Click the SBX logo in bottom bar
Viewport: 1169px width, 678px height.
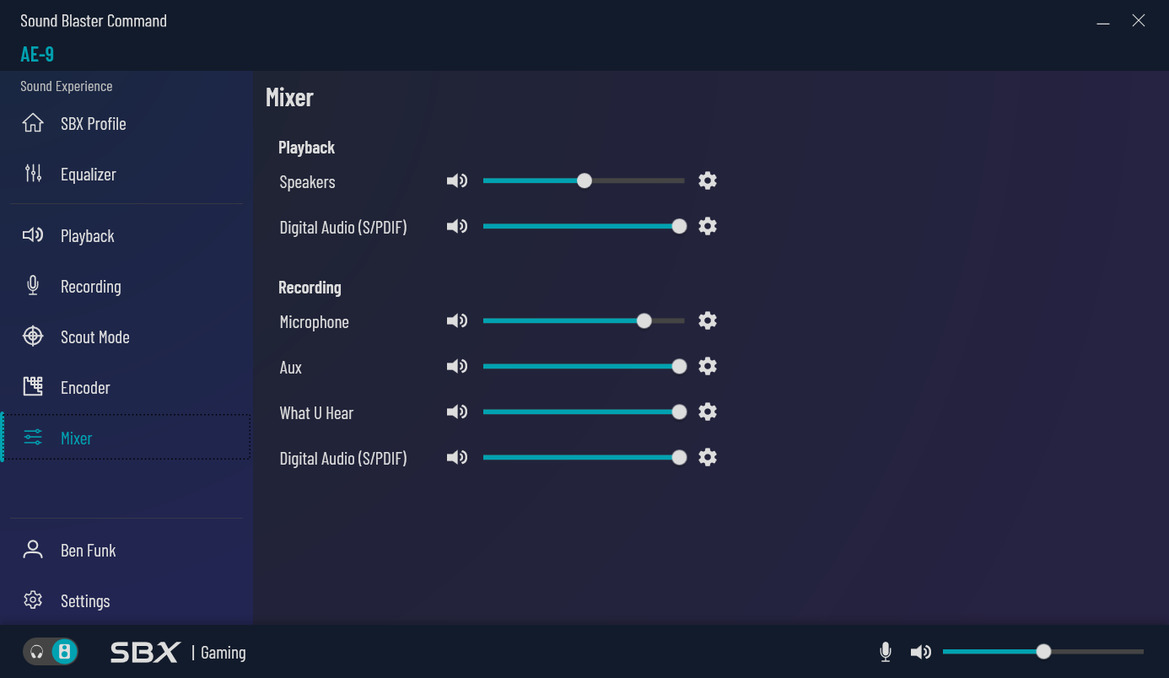point(145,652)
